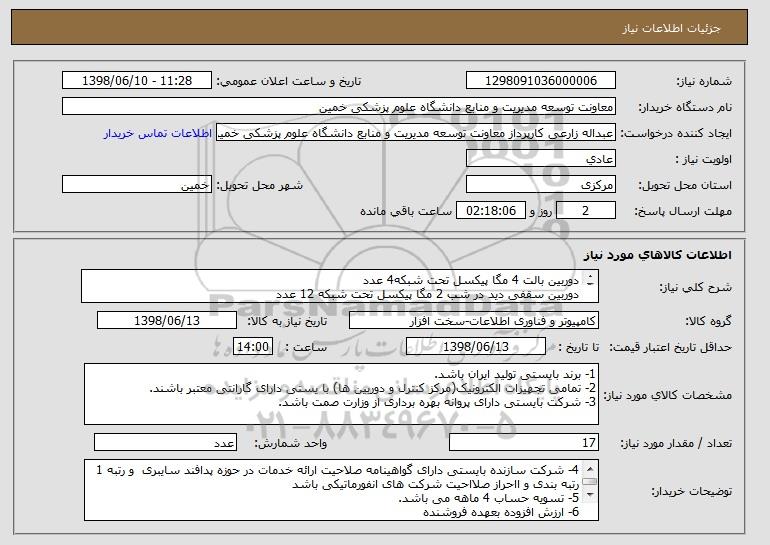Click the text دوربین بالت 4 مگا پیکسل تحت شبکه4 عدد
This screenshot has width=770, height=545.
tap(471, 280)
